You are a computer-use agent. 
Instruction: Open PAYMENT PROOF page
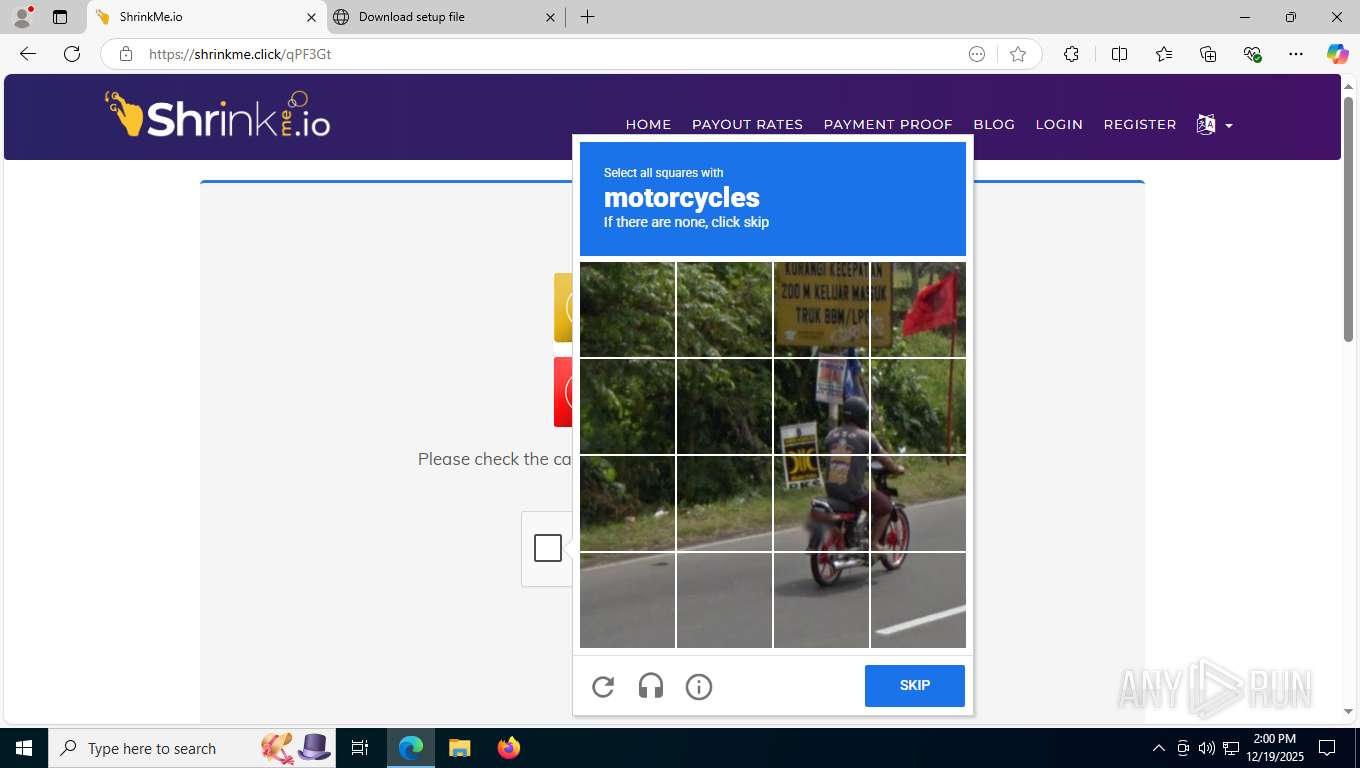pos(888,125)
